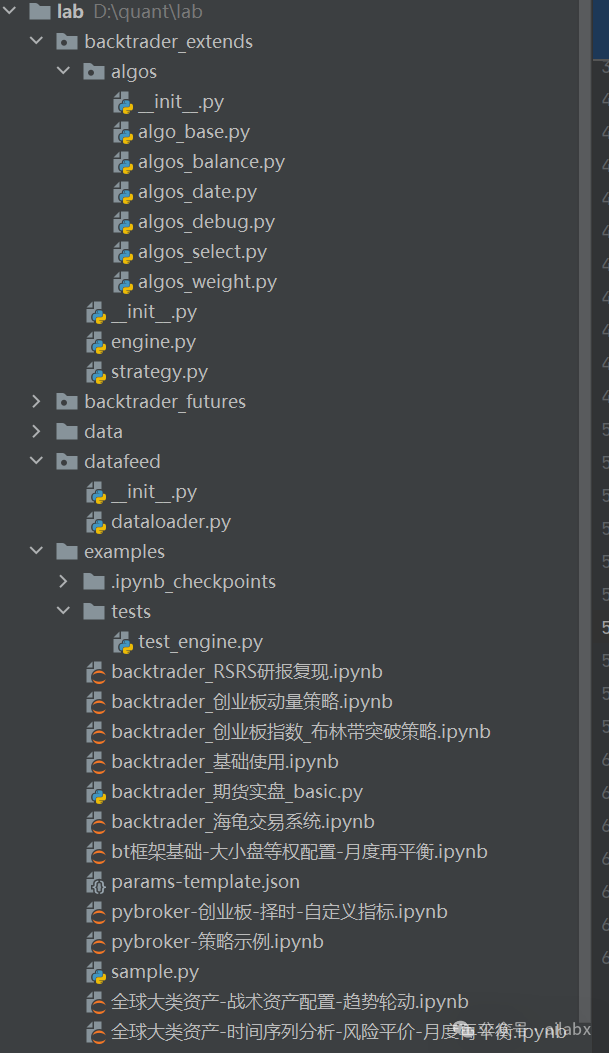Select __init__.py directly under backtrader_extends
This screenshot has height=1053, width=609.
(x=154, y=312)
